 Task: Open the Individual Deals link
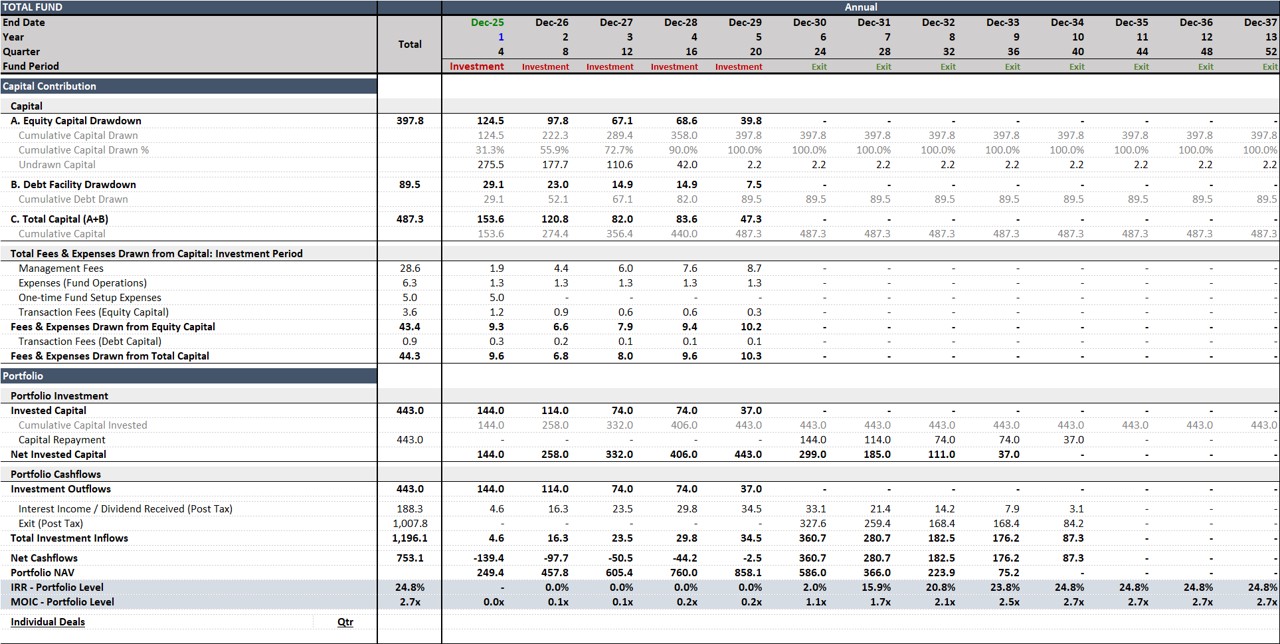[x=48, y=622]
